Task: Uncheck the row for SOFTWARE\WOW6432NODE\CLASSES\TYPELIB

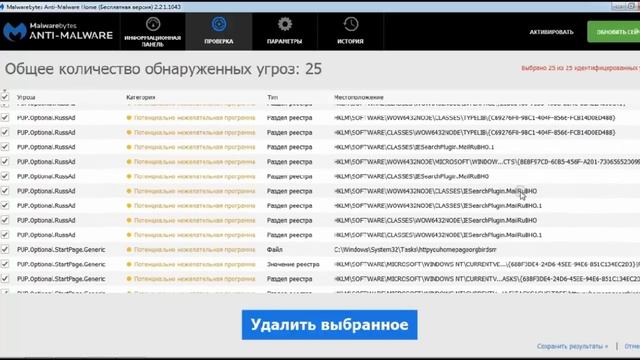Action: pyautogui.click(x=5, y=118)
